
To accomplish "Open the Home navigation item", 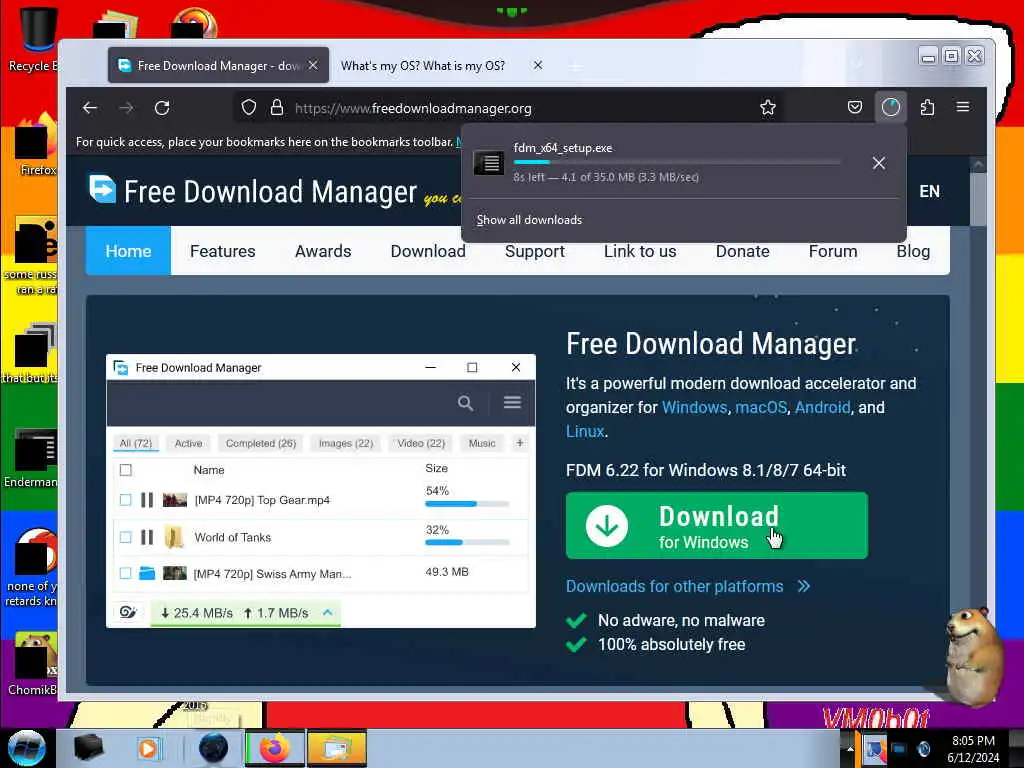I will tap(128, 251).
